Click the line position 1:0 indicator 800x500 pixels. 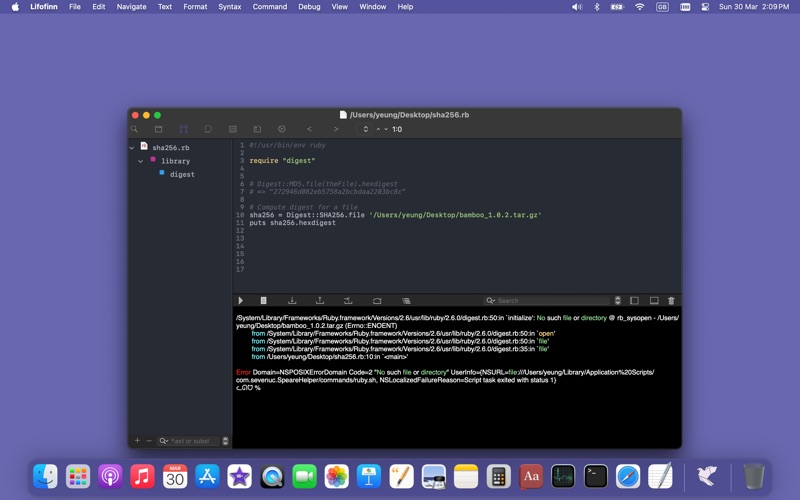[x=397, y=129]
